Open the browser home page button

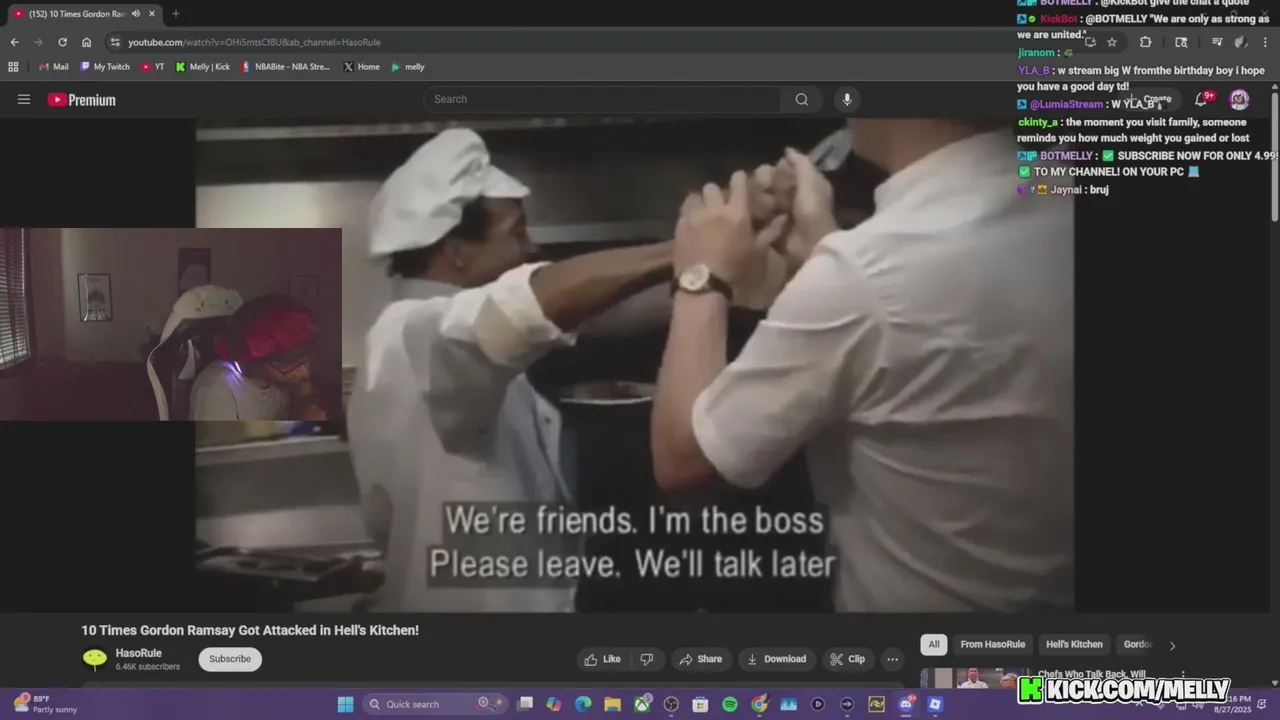click(86, 42)
